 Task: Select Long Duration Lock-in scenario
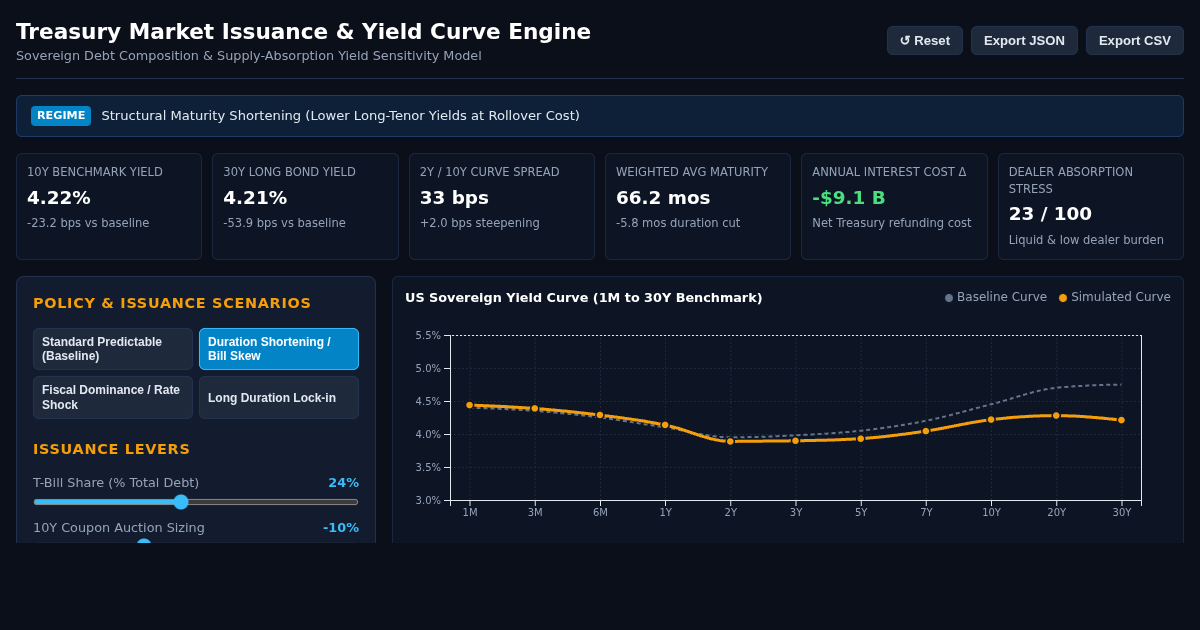pos(279,397)
